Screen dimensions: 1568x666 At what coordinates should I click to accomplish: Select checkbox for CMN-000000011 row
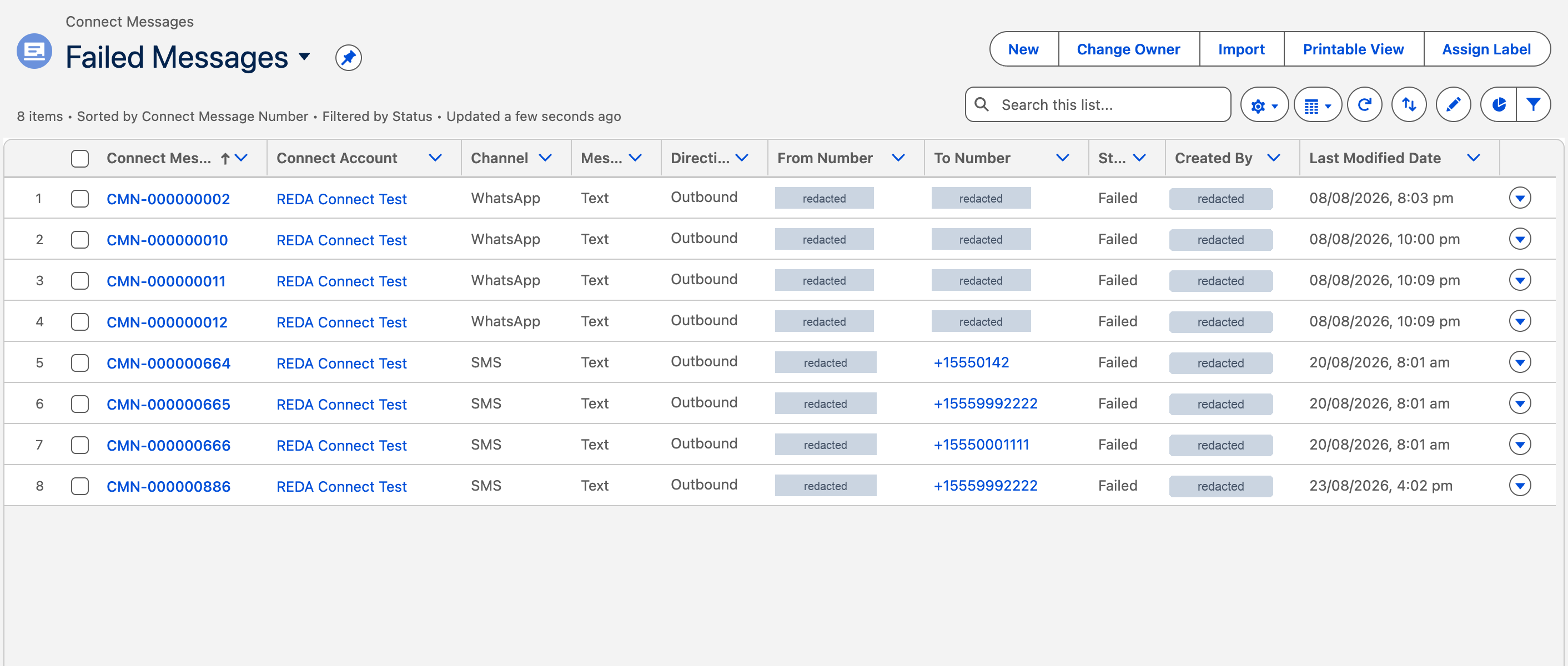point(80,281)
